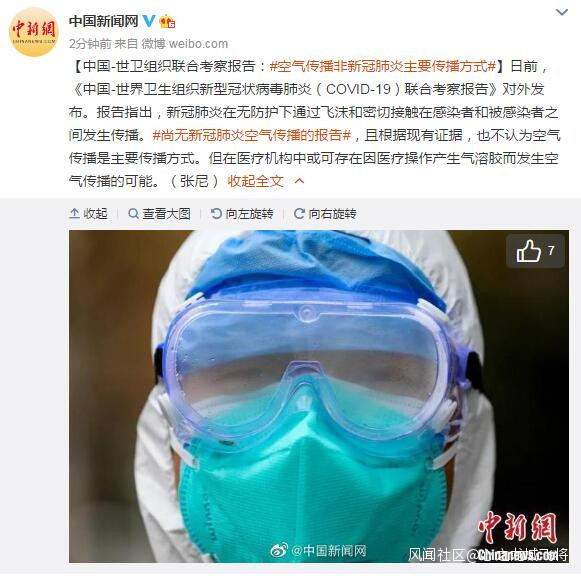Screen dimensions: 581x576
Task: Click the magnifier icon for 查看大图
Action: tap(133, 214)
